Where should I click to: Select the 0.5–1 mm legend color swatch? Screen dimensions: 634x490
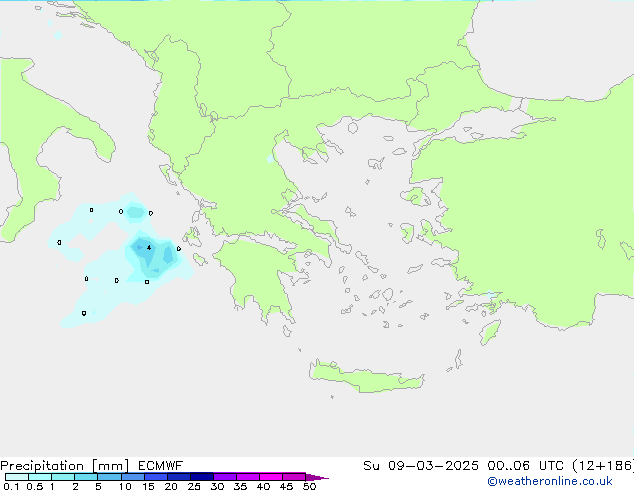(x=40, y=477)
